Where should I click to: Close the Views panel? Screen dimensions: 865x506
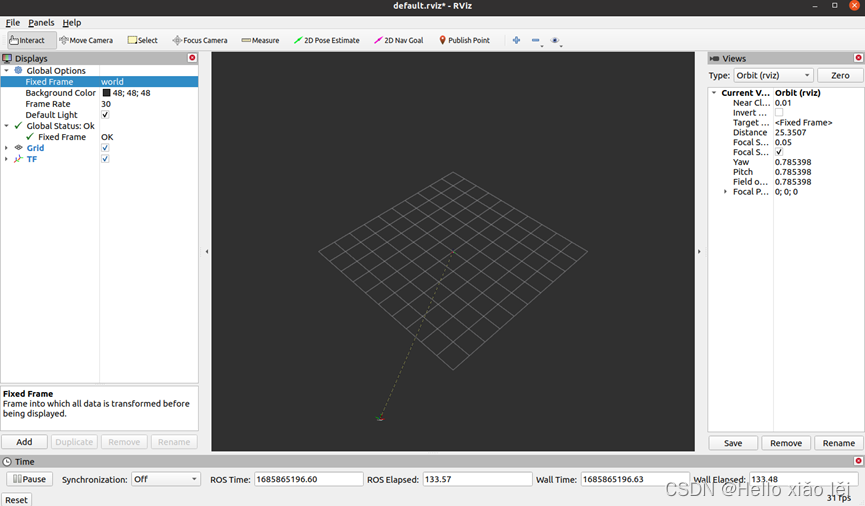pos(858,58)
